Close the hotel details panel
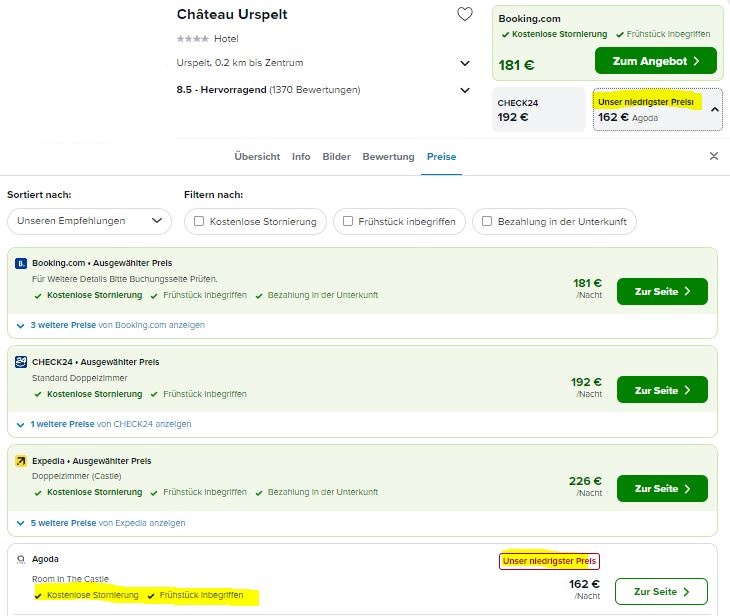Image resolution: width=730 pixels, height=616 pixels. click(714, 156)
